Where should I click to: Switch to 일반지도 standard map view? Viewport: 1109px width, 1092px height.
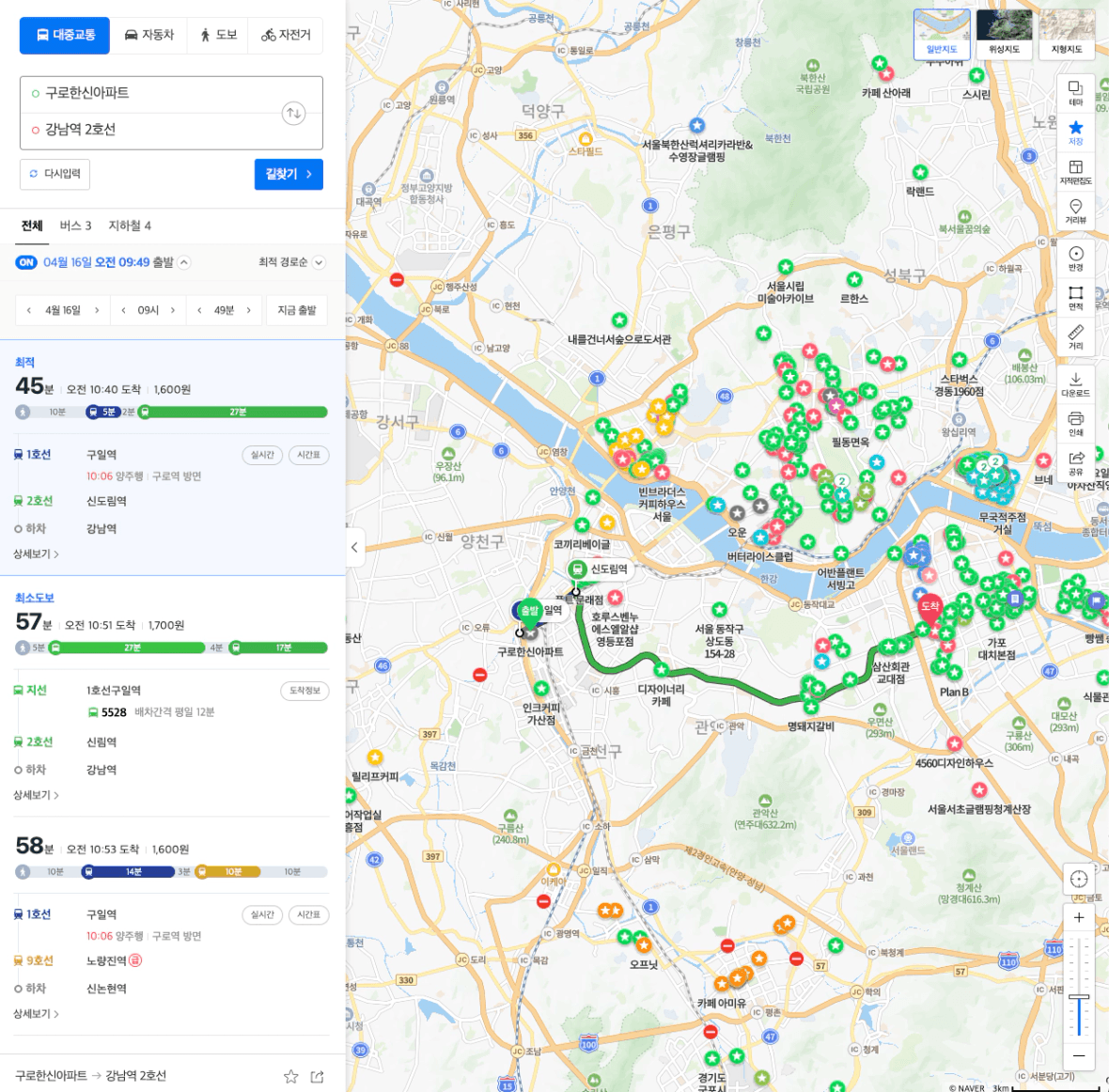(x=942, y=33)
